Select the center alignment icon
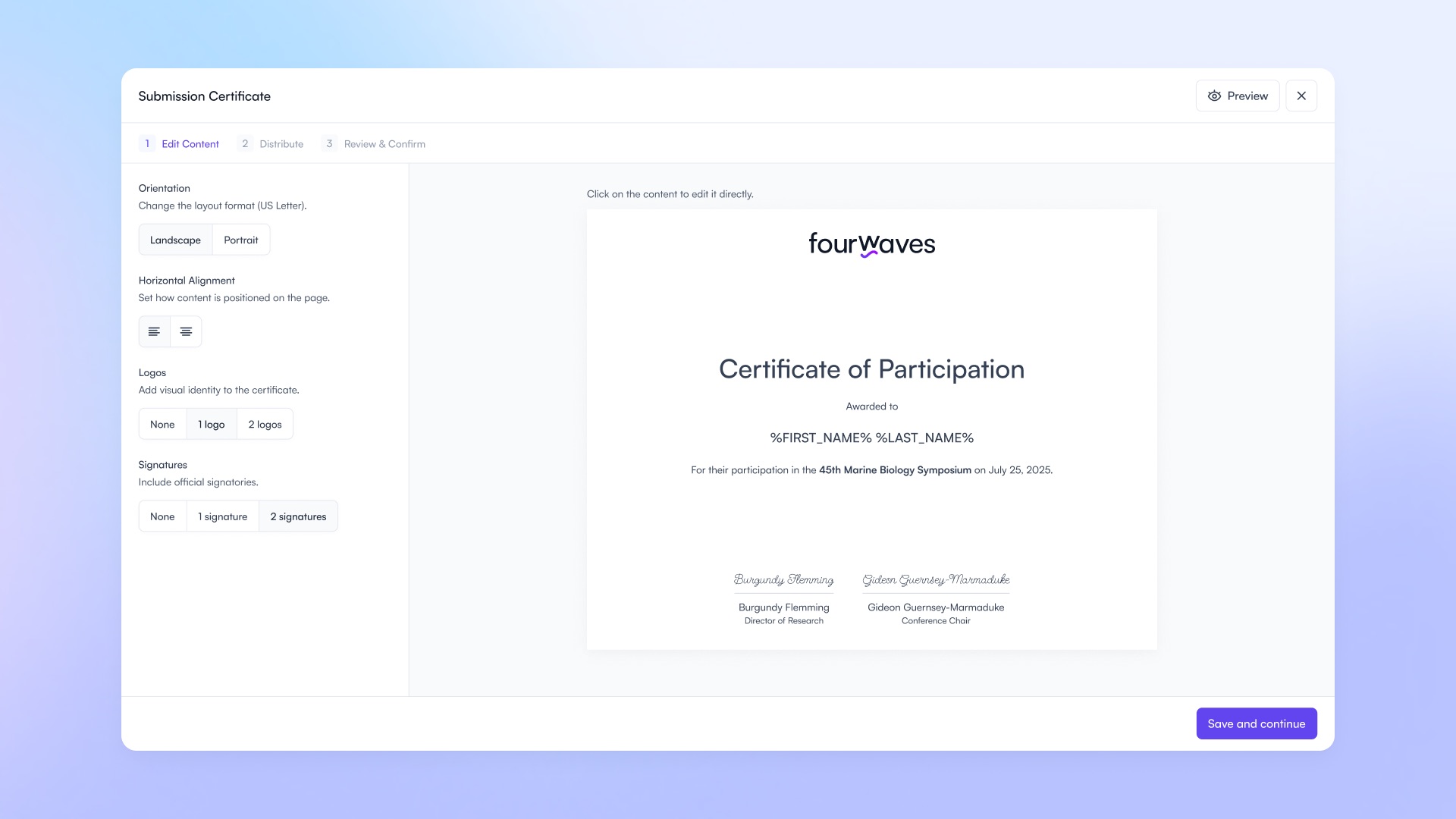This screenshot has height=819, width=1456. coord(185,331)
